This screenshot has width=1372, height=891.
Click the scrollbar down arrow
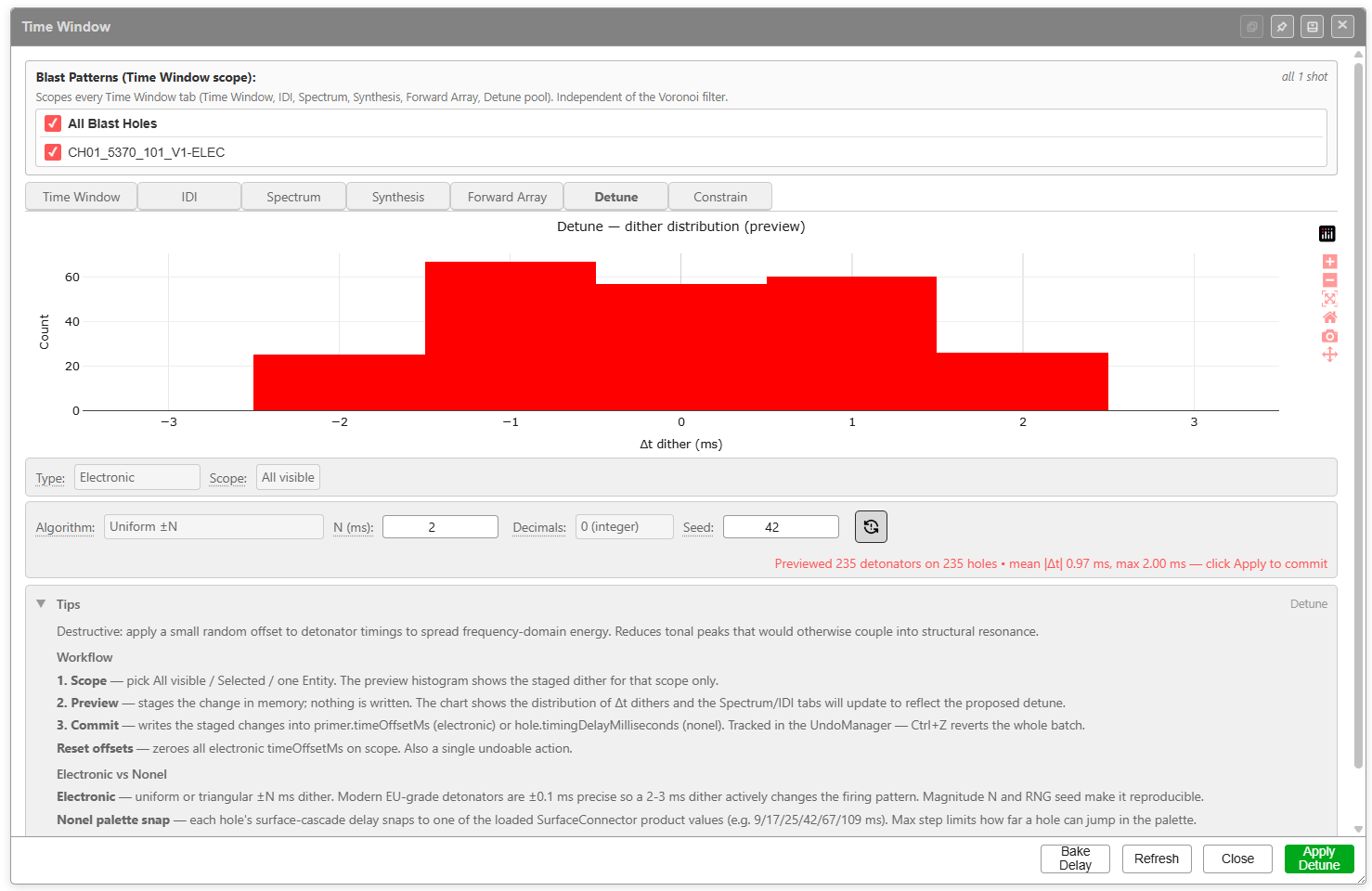coord(1359,830)
